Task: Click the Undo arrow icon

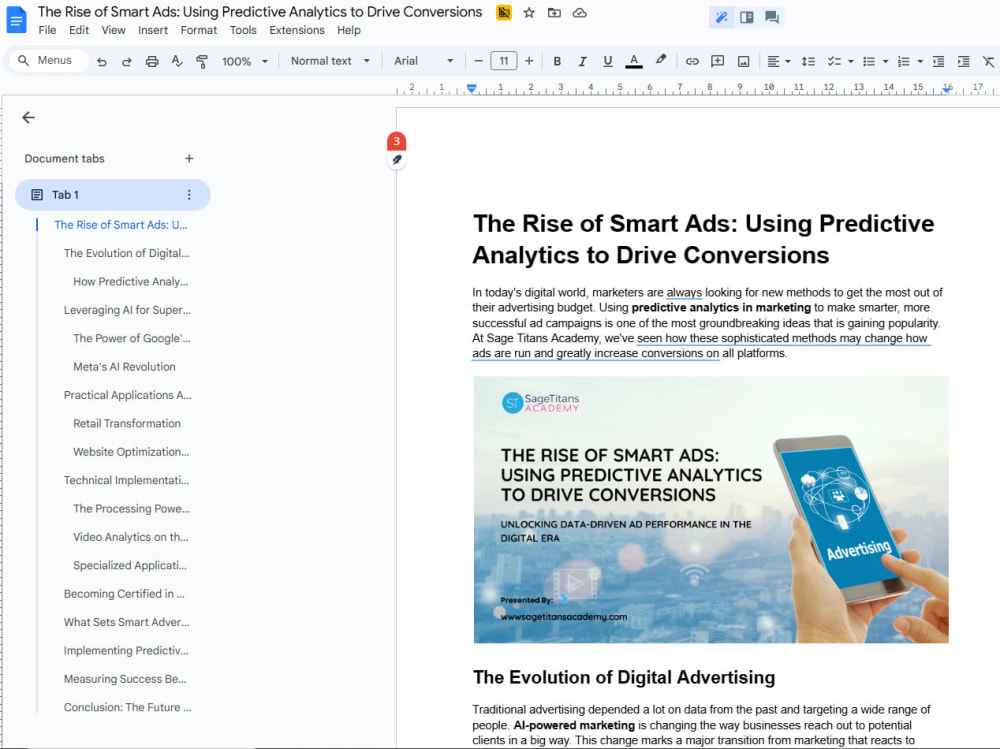Action: [x=101, y=61]
